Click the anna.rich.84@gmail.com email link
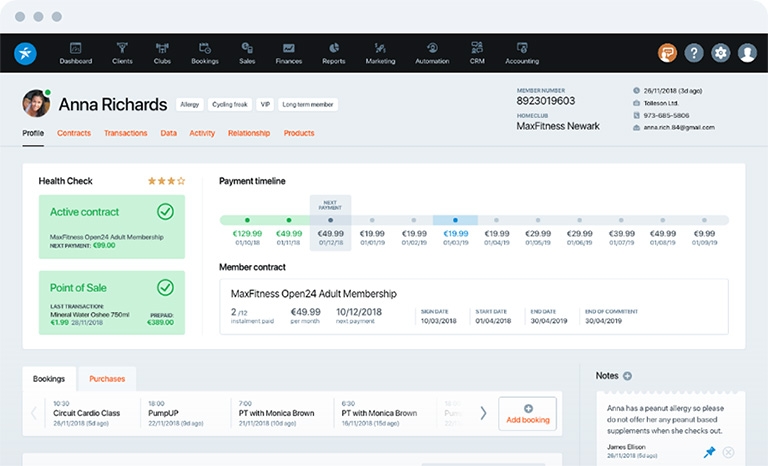768x466 pixels. tap(679, 127)
